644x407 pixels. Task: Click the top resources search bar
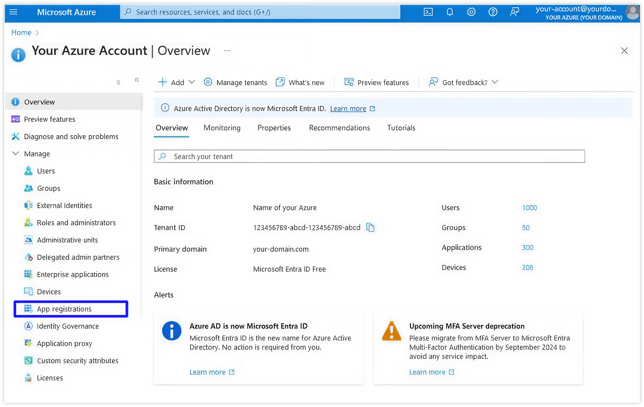(x=260, y=12)
